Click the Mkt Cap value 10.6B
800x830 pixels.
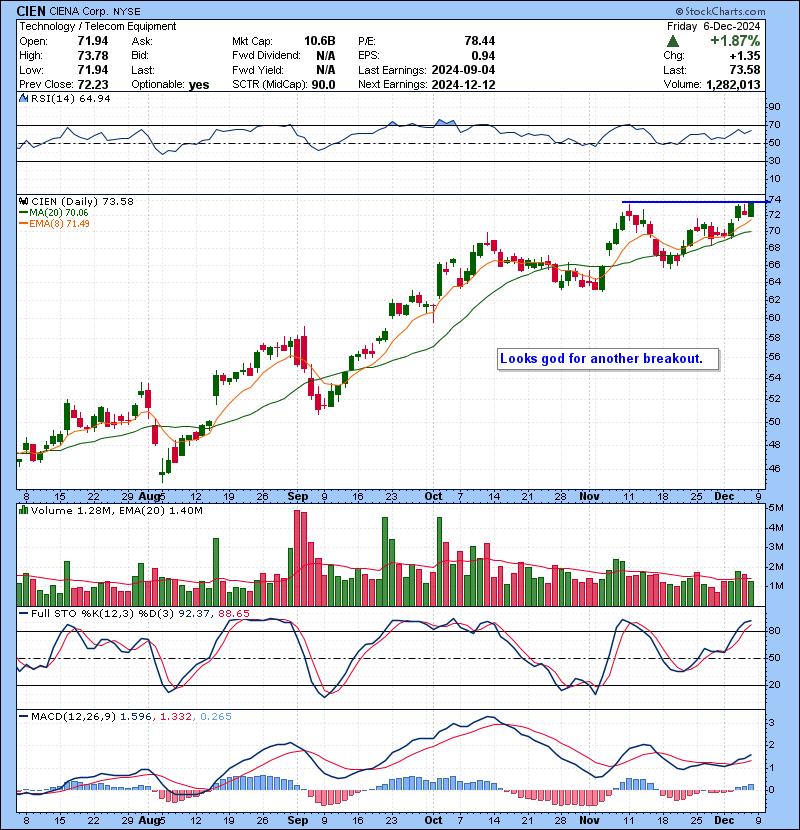pos(319,41)
